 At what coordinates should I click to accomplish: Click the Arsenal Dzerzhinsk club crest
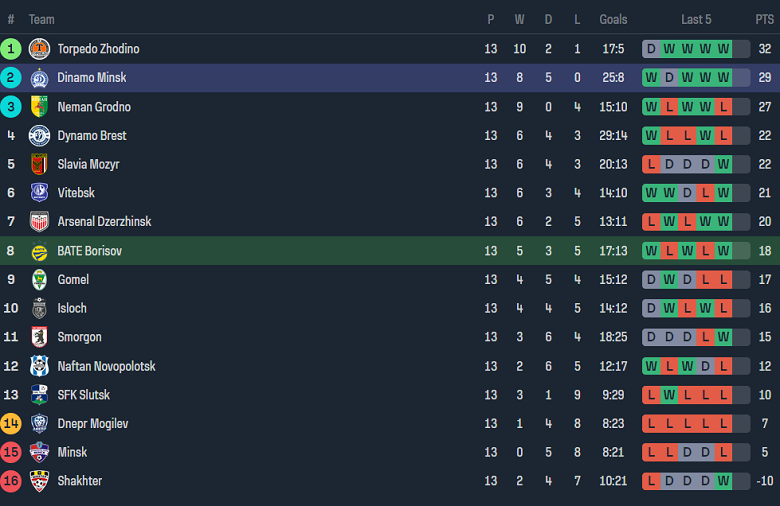39,222
